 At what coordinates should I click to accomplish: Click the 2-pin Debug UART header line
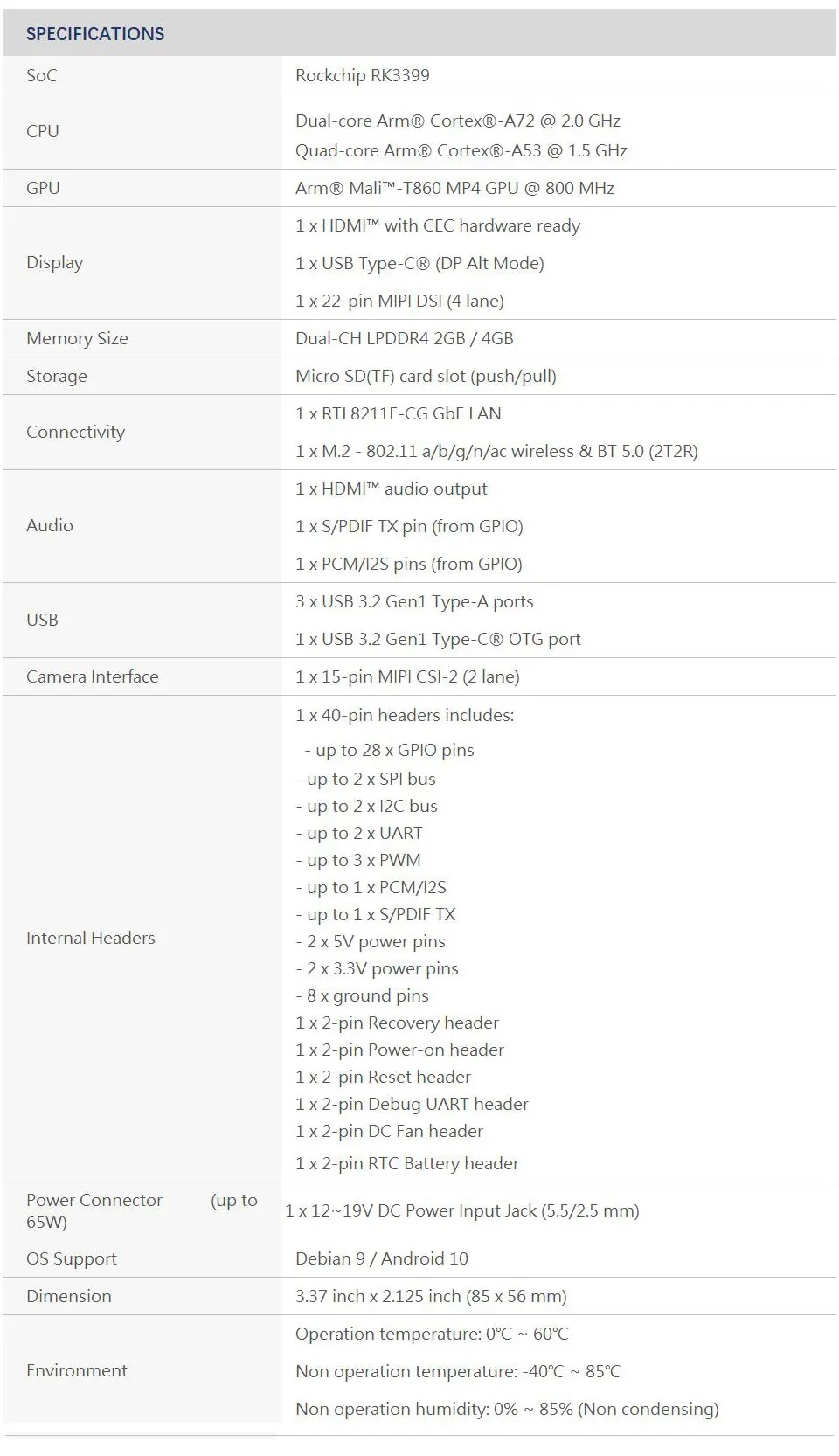[x=412, y=1104]
